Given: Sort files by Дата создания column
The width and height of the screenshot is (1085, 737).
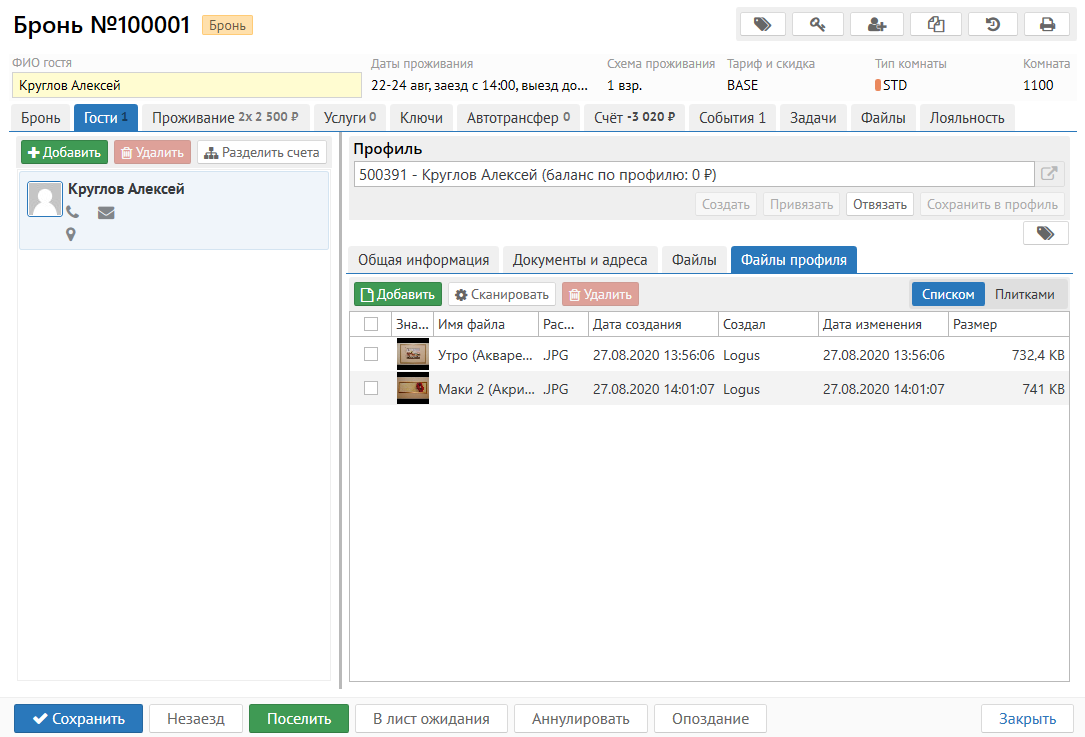Looking at the screenshot, I should click(x=637, y=324).
